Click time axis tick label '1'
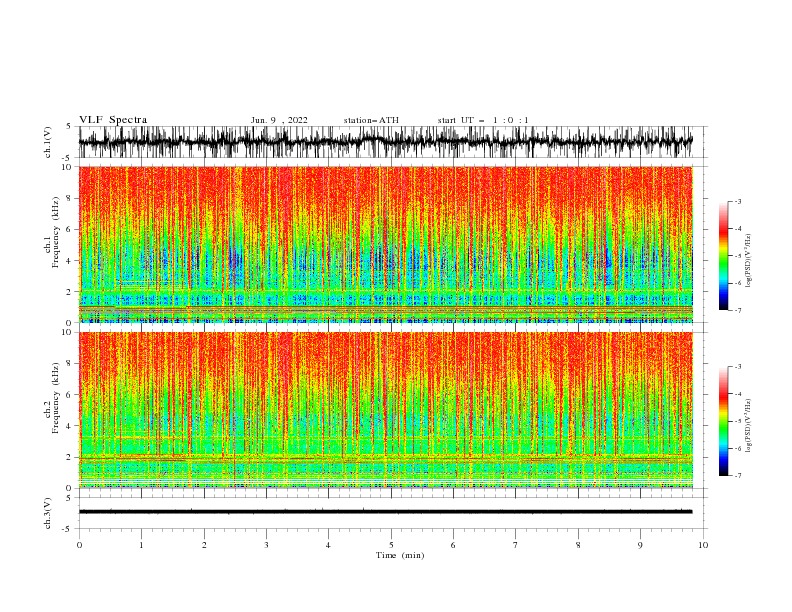792x612 pixels. [x=141, y=545]
